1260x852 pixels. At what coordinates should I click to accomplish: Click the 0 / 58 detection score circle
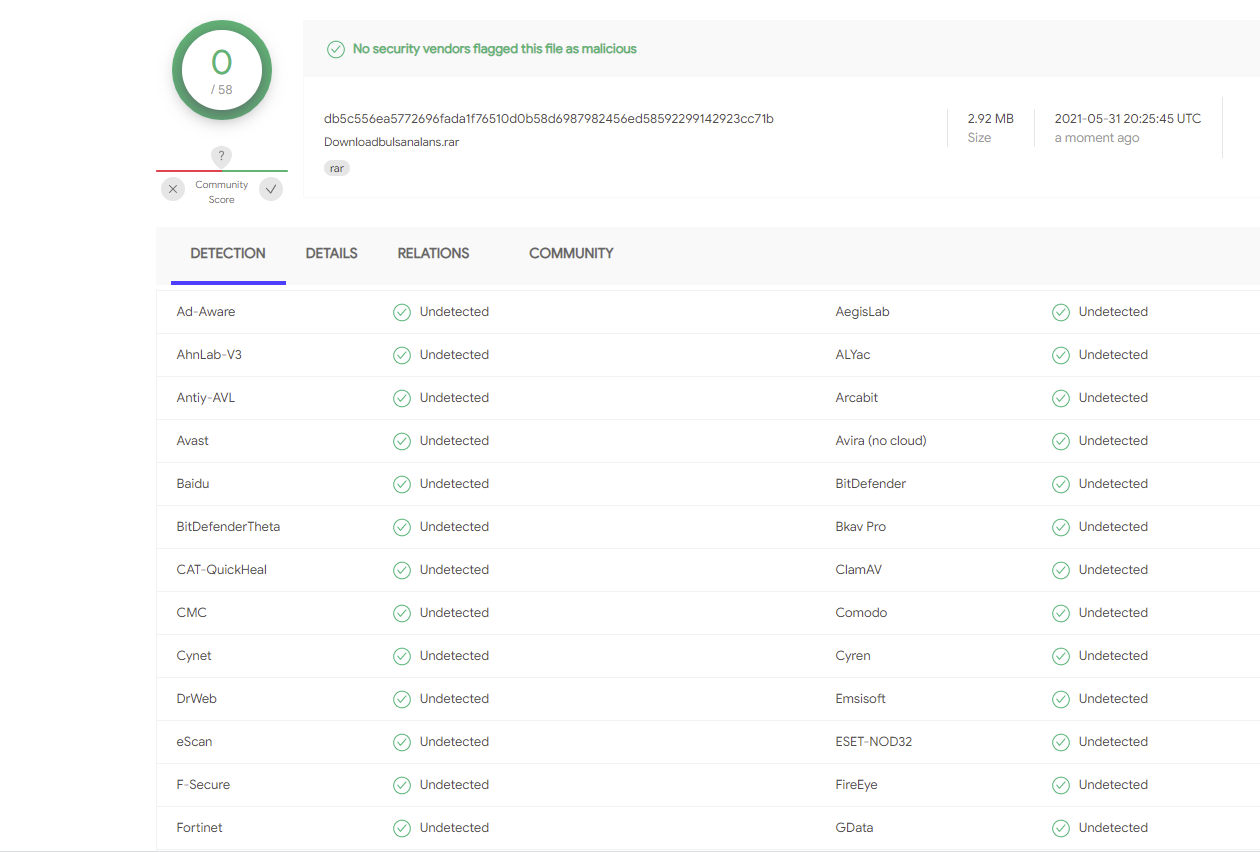tap(222, 70)
